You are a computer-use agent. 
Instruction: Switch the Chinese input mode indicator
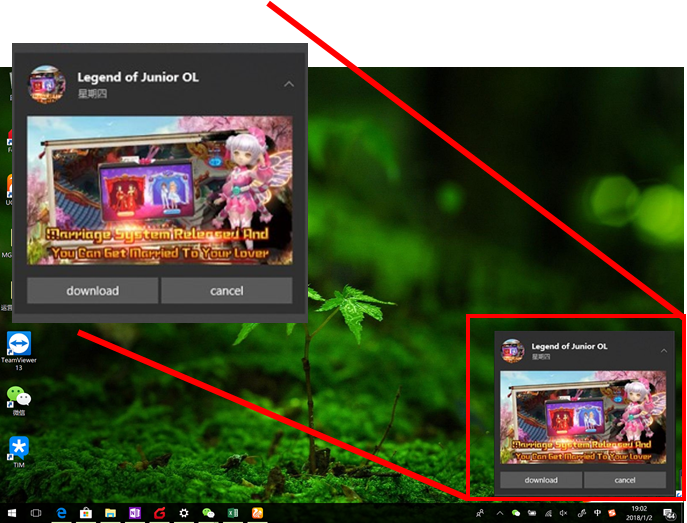pyautogui.click(x=597, y=513)
